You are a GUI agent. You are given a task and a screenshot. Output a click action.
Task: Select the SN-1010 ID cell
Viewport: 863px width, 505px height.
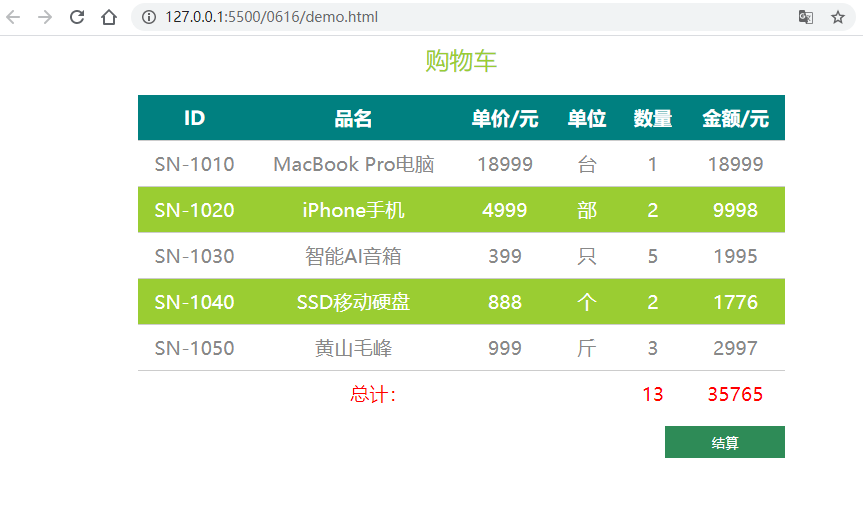click(194, 164)
